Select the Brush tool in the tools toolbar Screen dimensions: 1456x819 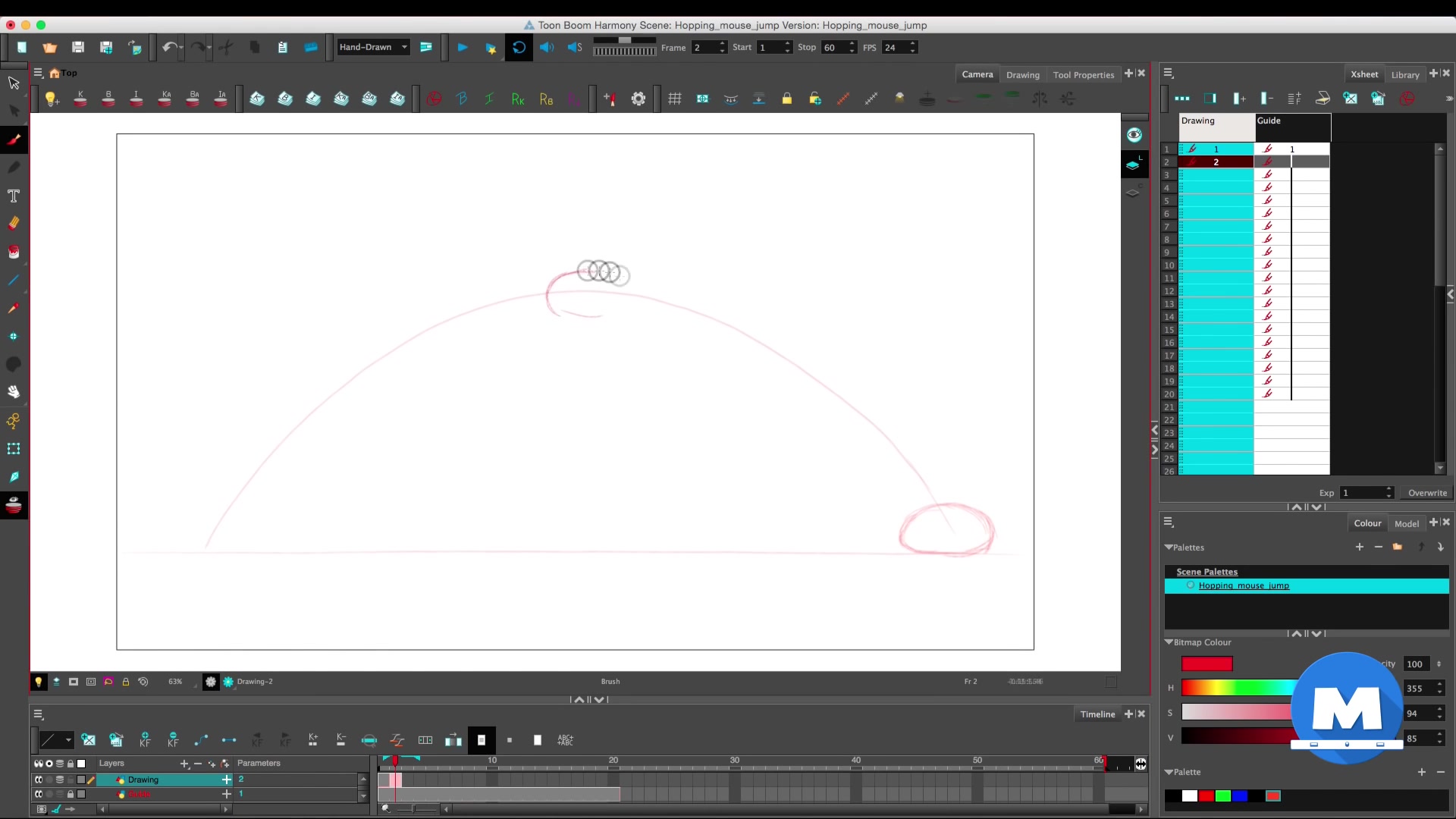point(14,140)
